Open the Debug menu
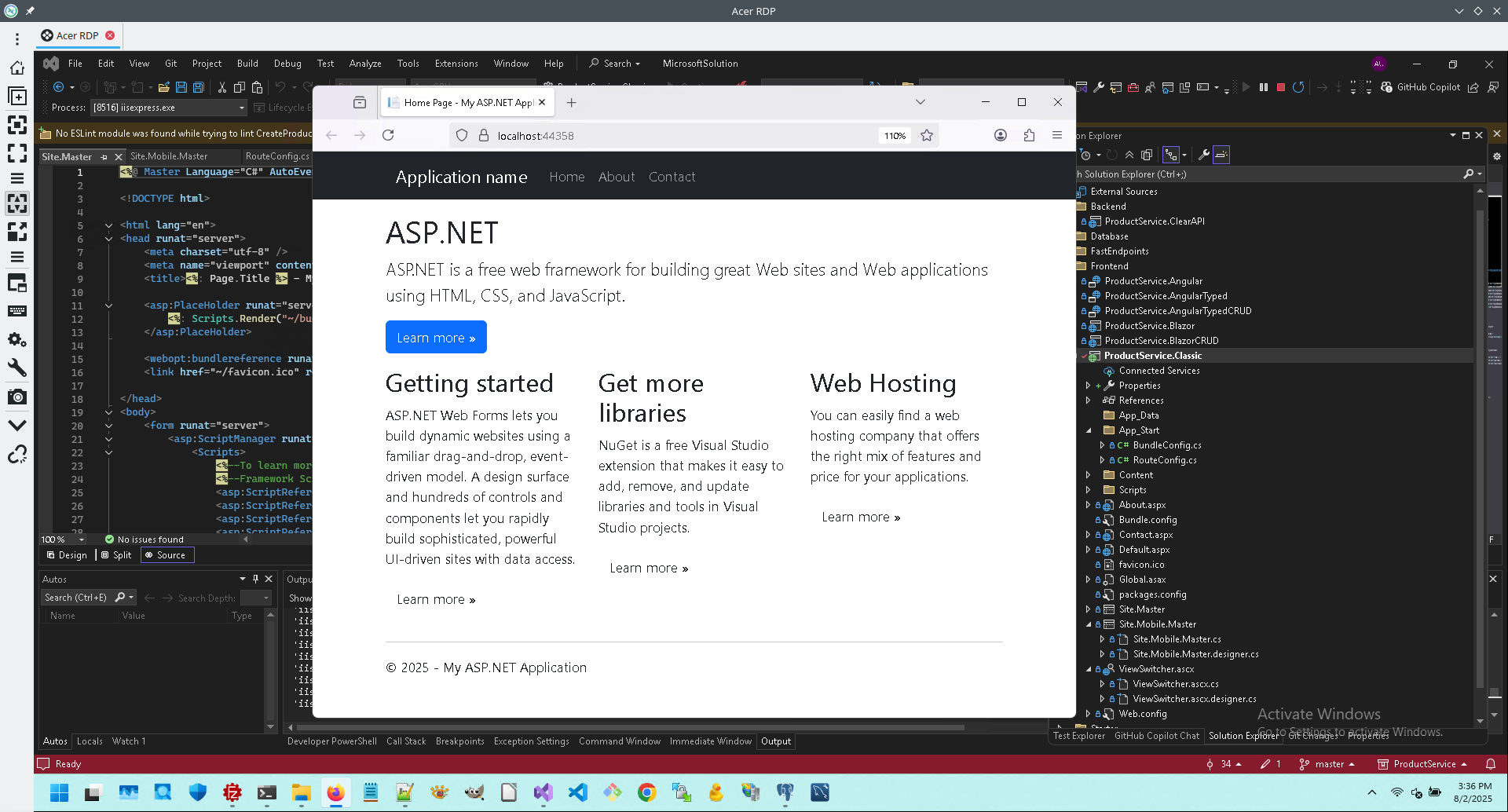The image size is (1508, 812). point(287,64)
